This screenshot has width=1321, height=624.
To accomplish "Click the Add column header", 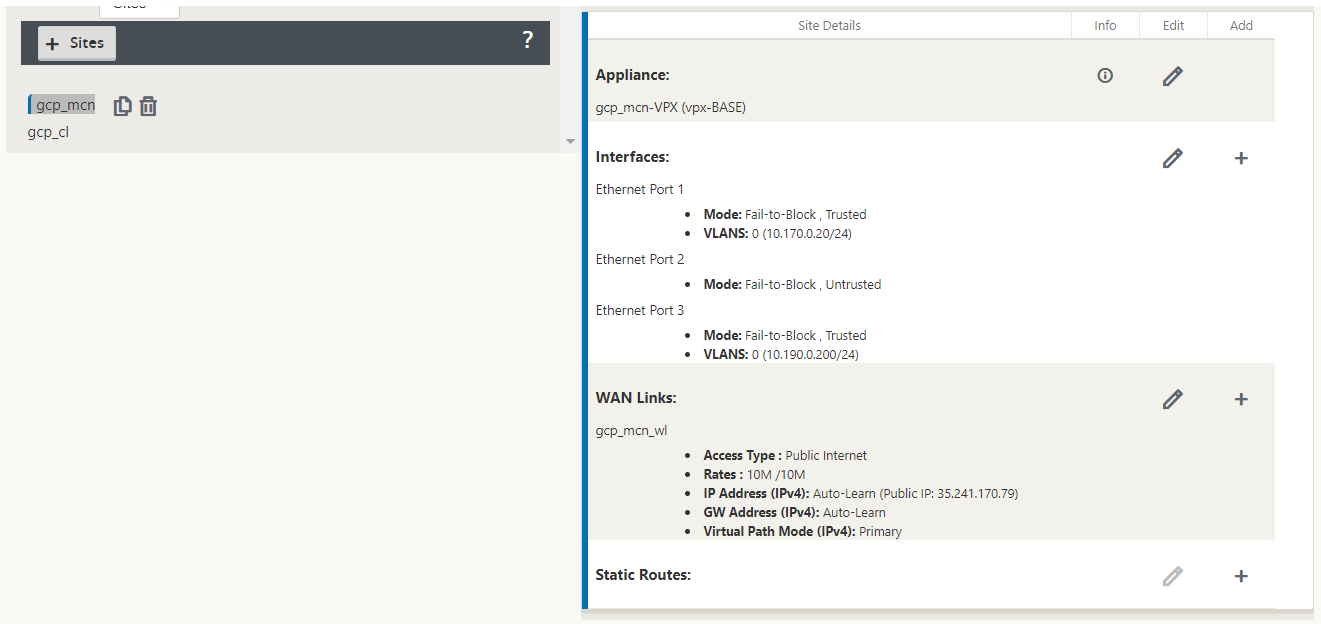I will click(1241, 26).
